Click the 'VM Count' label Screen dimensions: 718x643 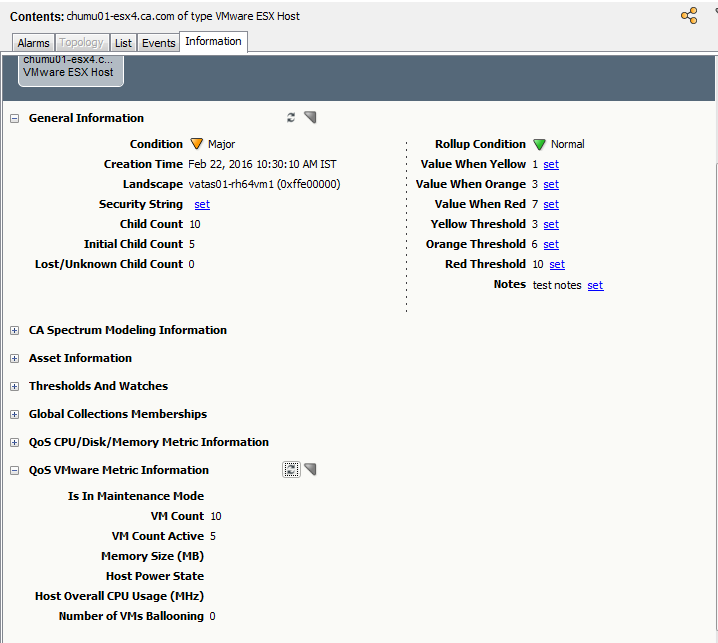click(177, 516)
